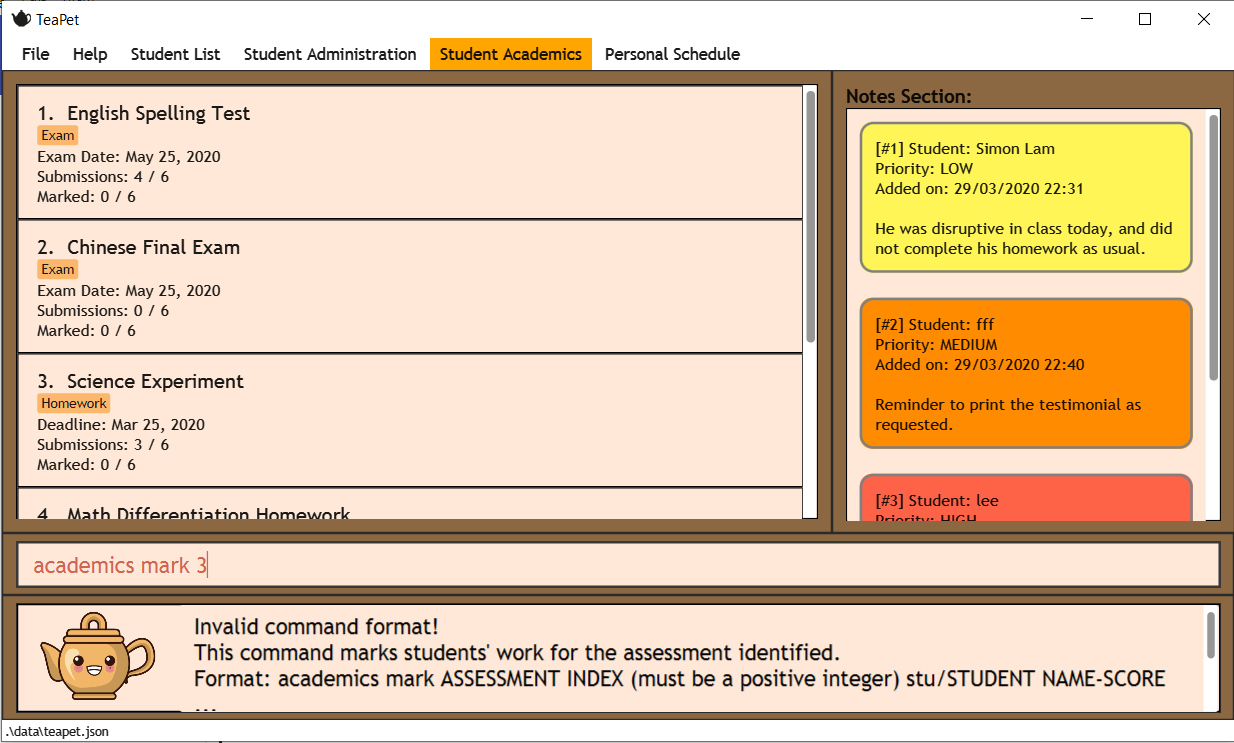Click the red lee student note card
1234x743 pixels.
pyautogui.click(x=1026, y=498)
